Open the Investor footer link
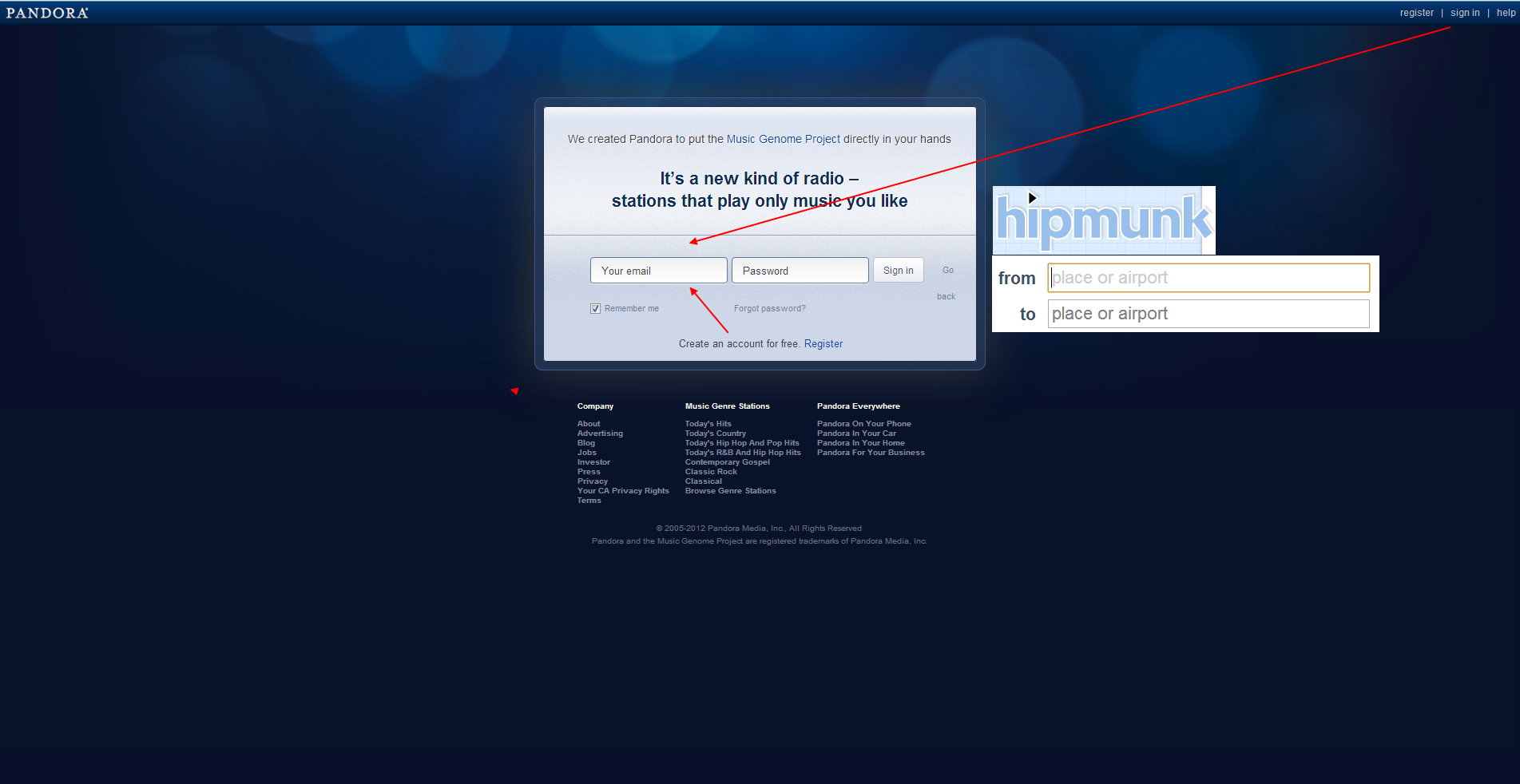The height and width of the screenshot is (784, 1520). pos(593,462)
